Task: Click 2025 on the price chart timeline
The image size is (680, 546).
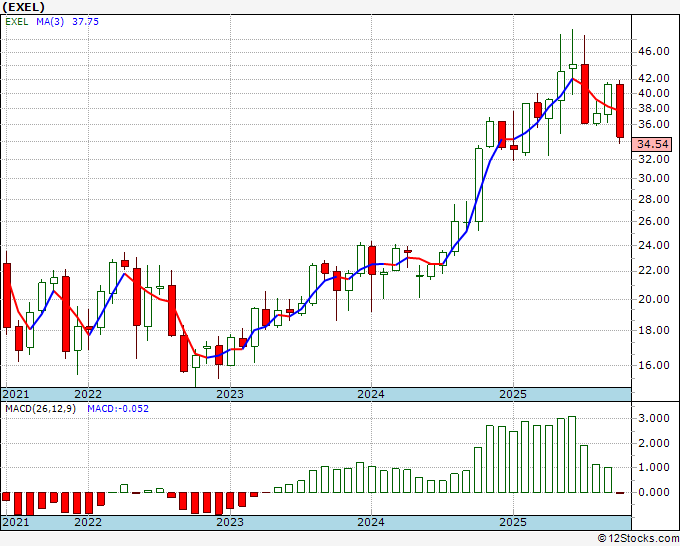Action: (513, 394)
